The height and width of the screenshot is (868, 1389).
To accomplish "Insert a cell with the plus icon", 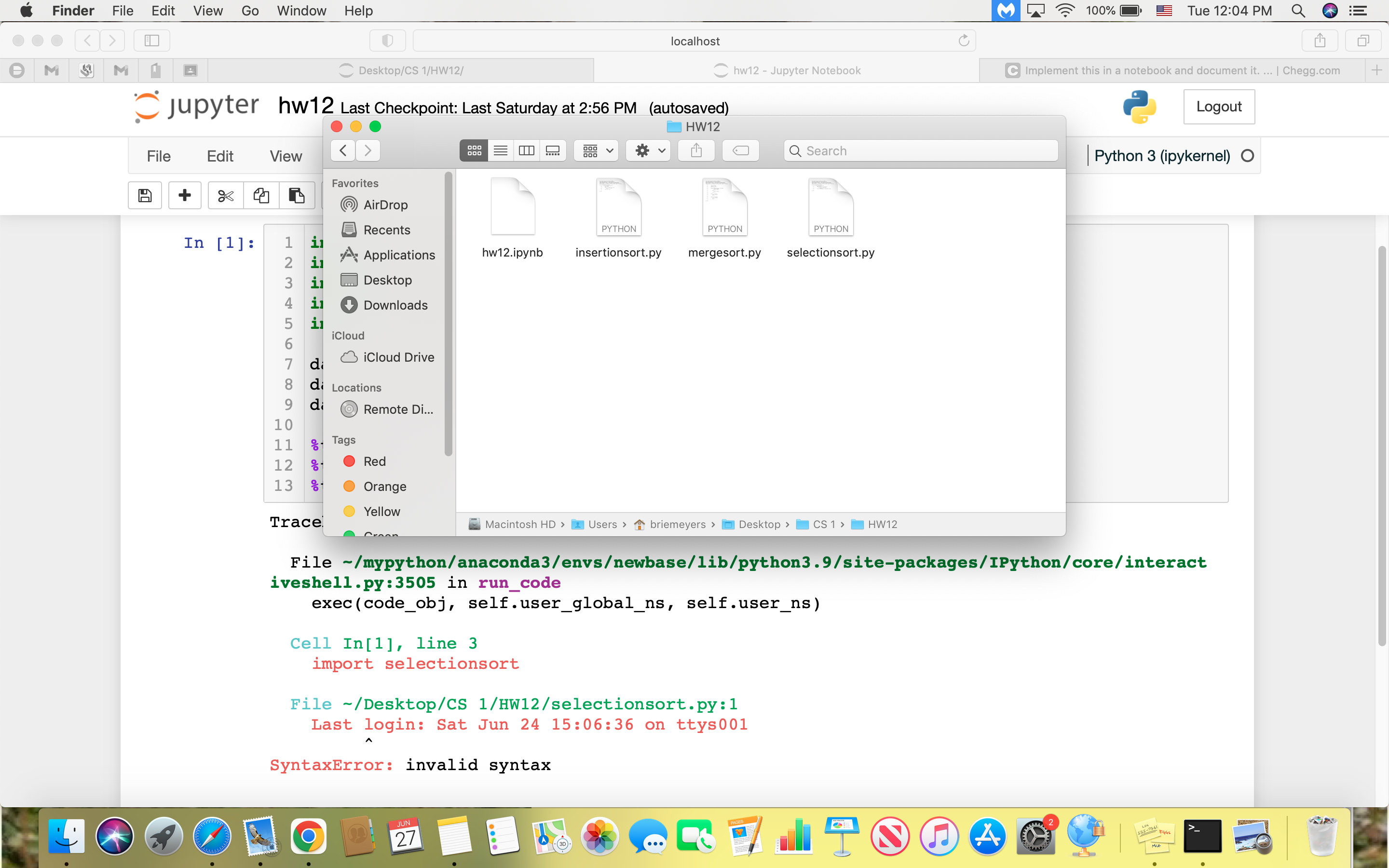I will click(x=185, y=196).
